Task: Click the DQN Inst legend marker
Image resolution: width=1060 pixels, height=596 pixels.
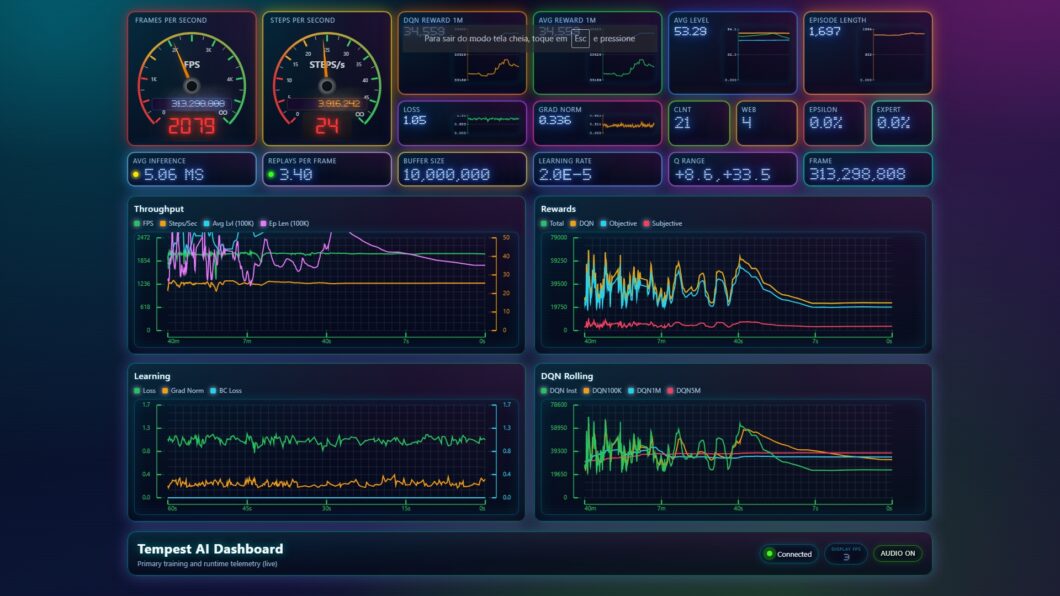Action: [x=545, y=390]
